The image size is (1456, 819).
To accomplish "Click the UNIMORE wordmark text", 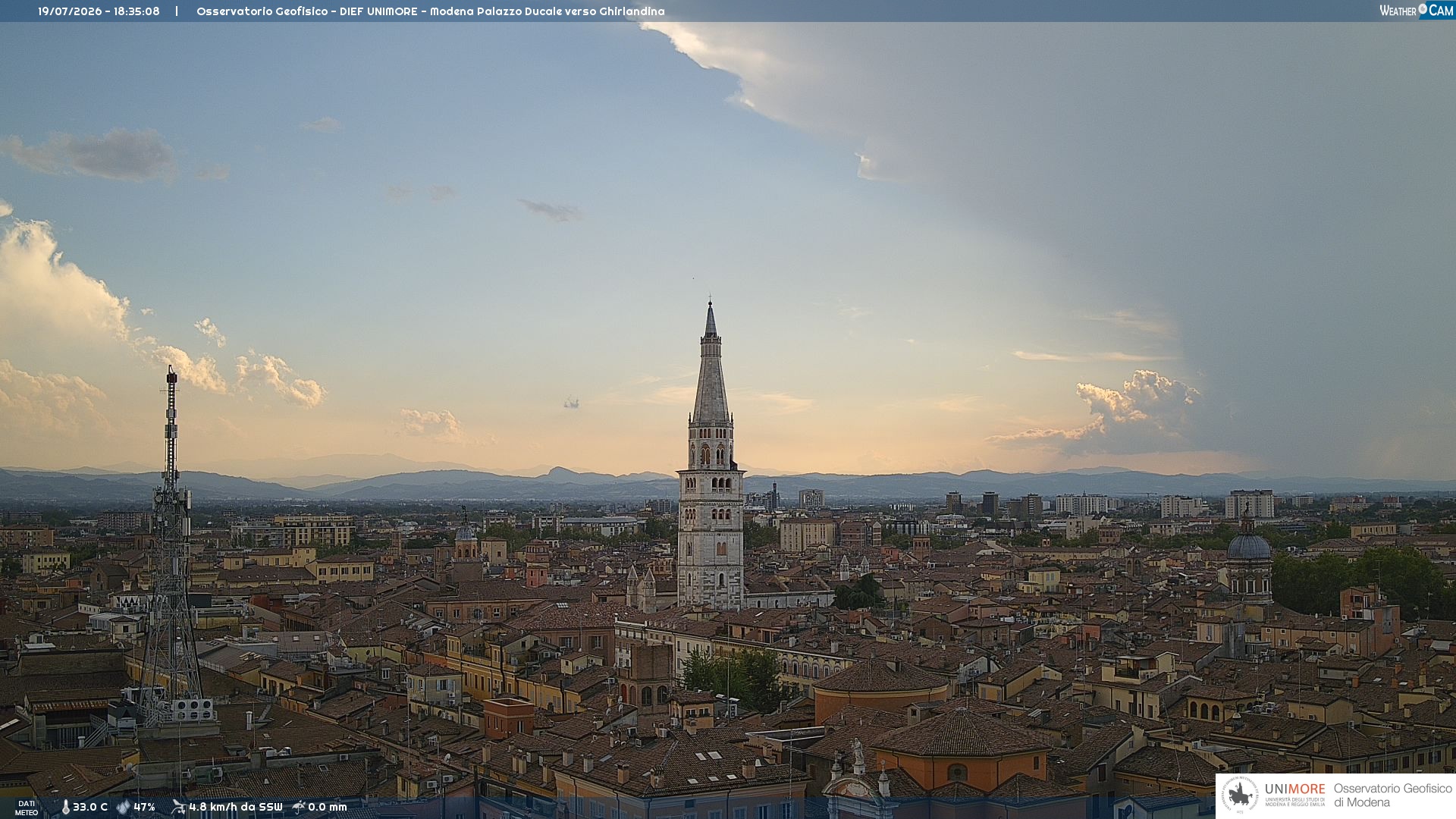I will click(x=1295, y=789).
